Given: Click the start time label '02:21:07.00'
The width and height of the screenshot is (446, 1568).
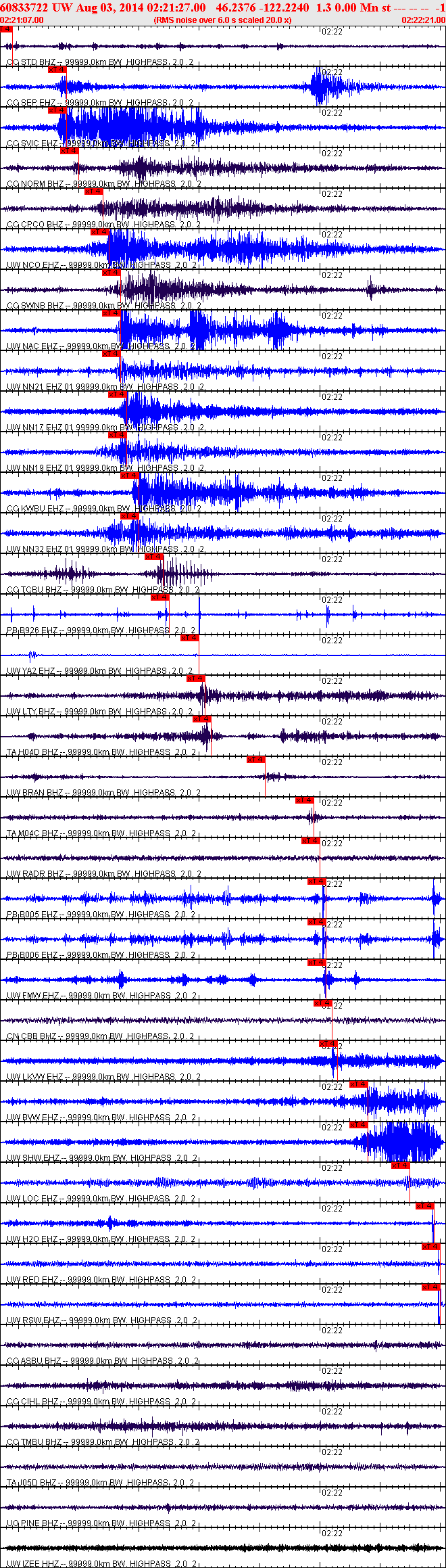Looking at the screenshot, I should click(x=22, y=20).
